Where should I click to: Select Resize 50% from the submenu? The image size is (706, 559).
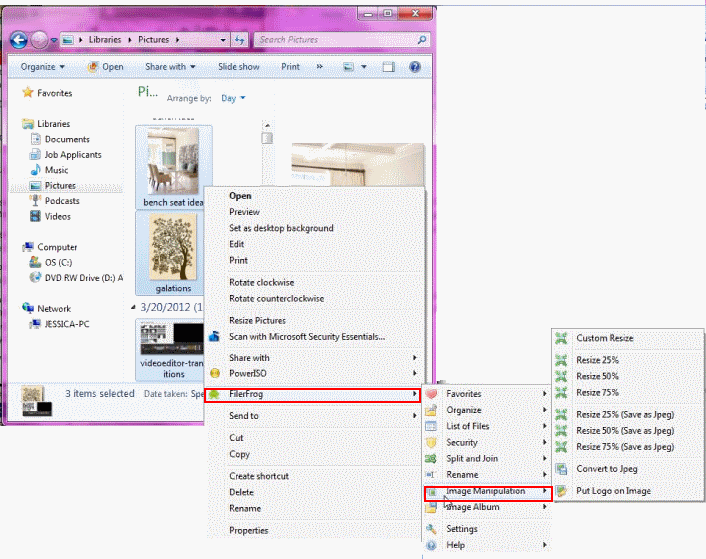coord(597,376)
